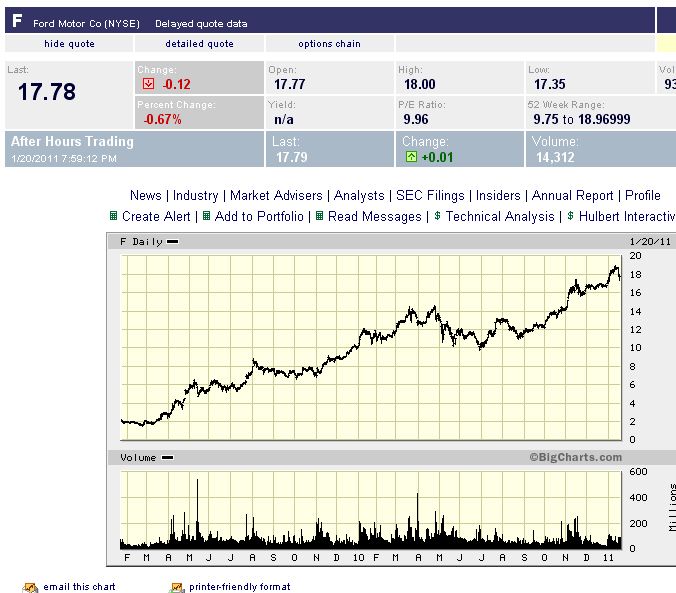
Task: Click the dollar icon beside Technical Analysis
Action: click(x=437, y=215)
